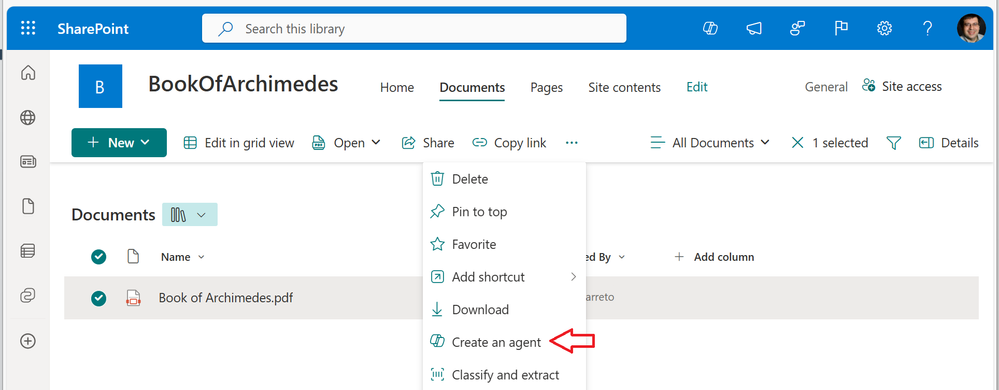Click Add column header
The height and width of the screenshot is (390, 999).
point(714,257)
